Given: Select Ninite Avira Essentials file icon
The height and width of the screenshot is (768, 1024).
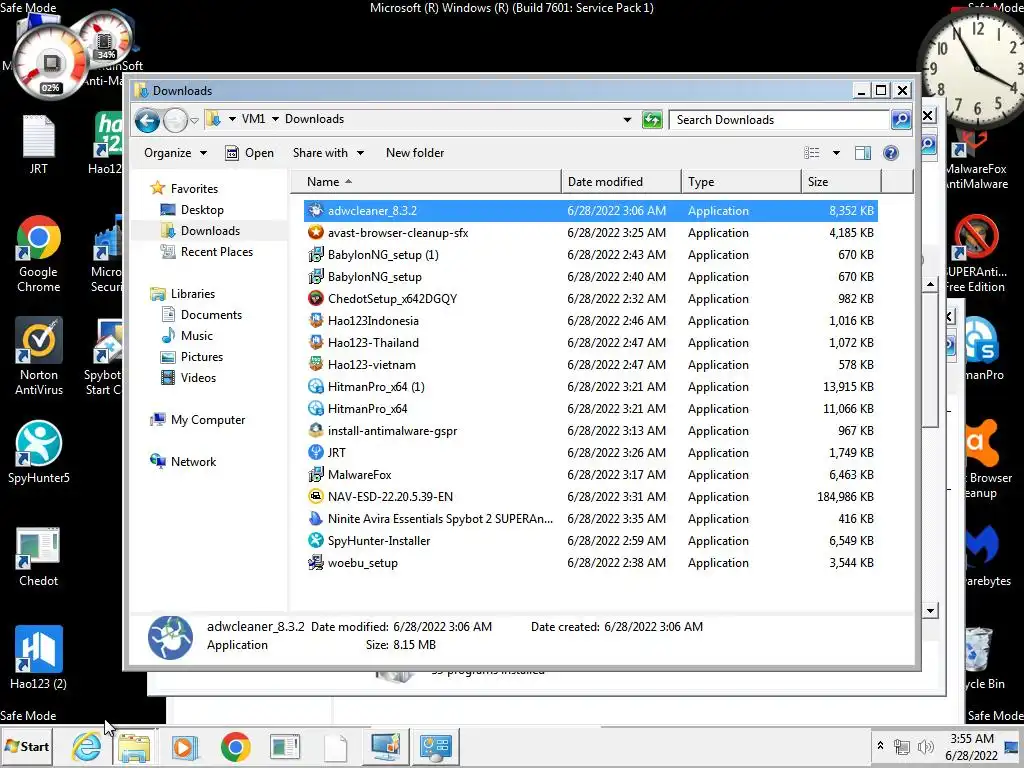Looking at the screenshot, I should (x=316, y=519).
